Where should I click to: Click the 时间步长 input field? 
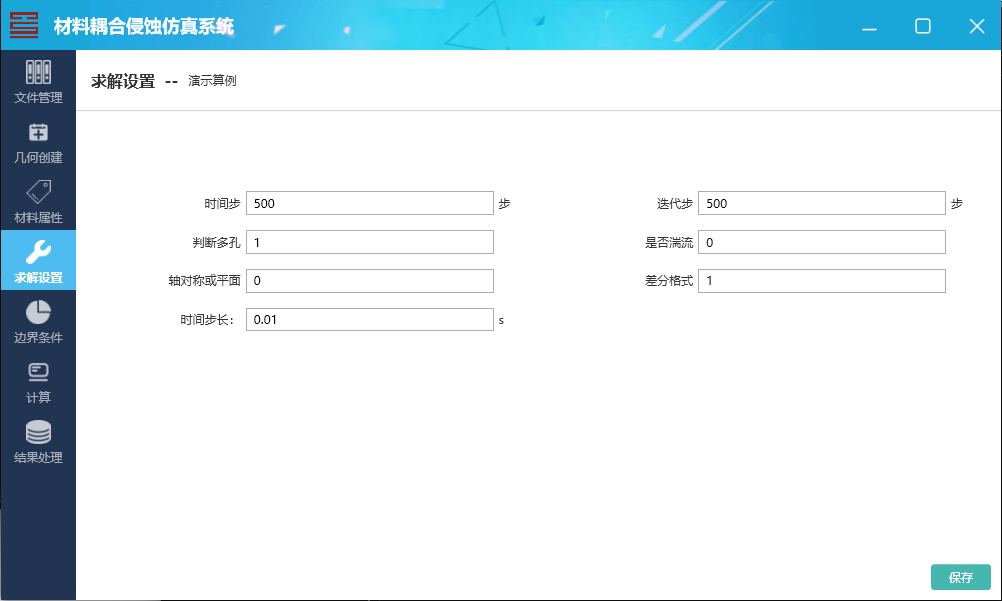click(369, 320)
